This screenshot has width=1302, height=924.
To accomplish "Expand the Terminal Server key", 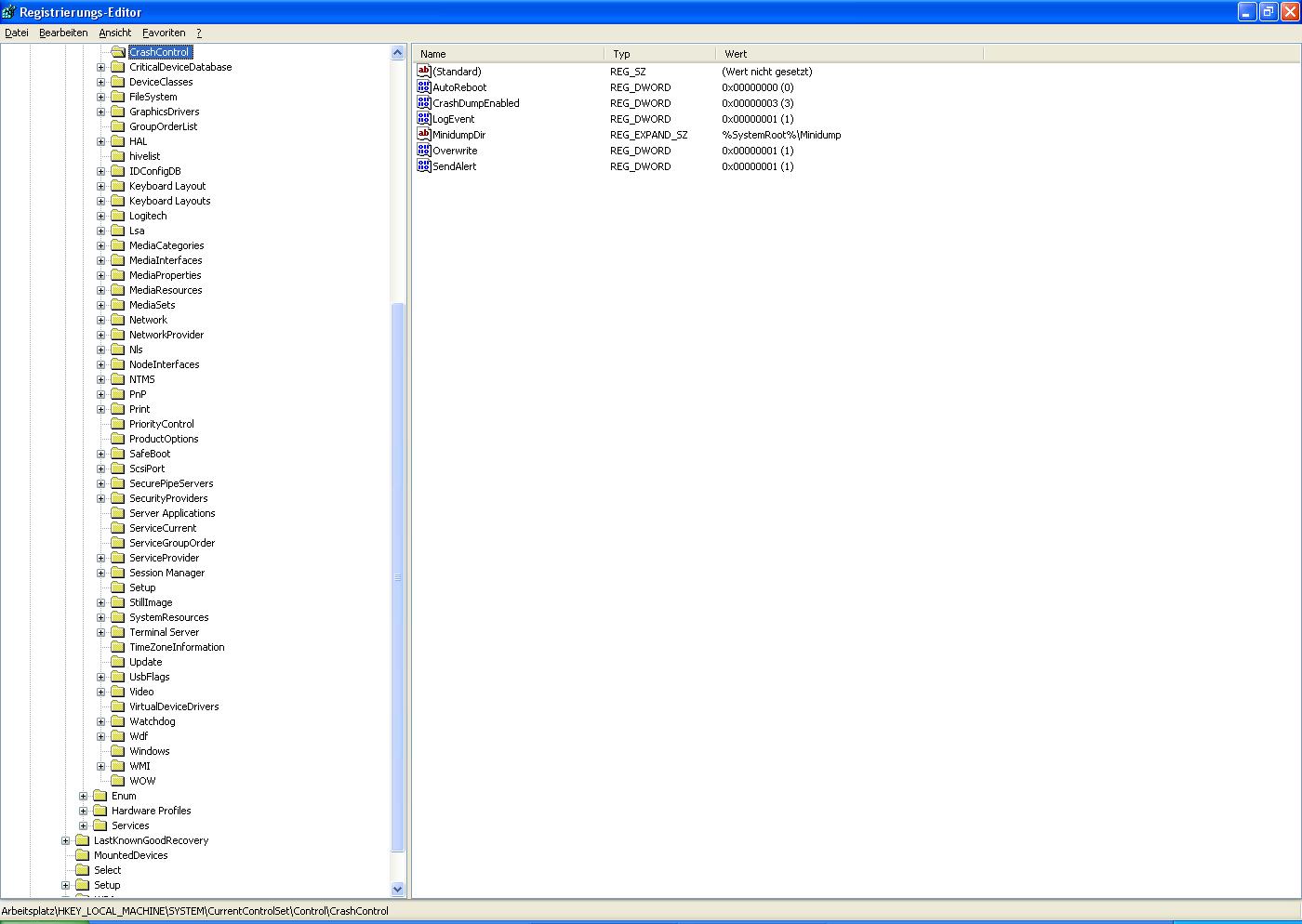I will (101, 632).
